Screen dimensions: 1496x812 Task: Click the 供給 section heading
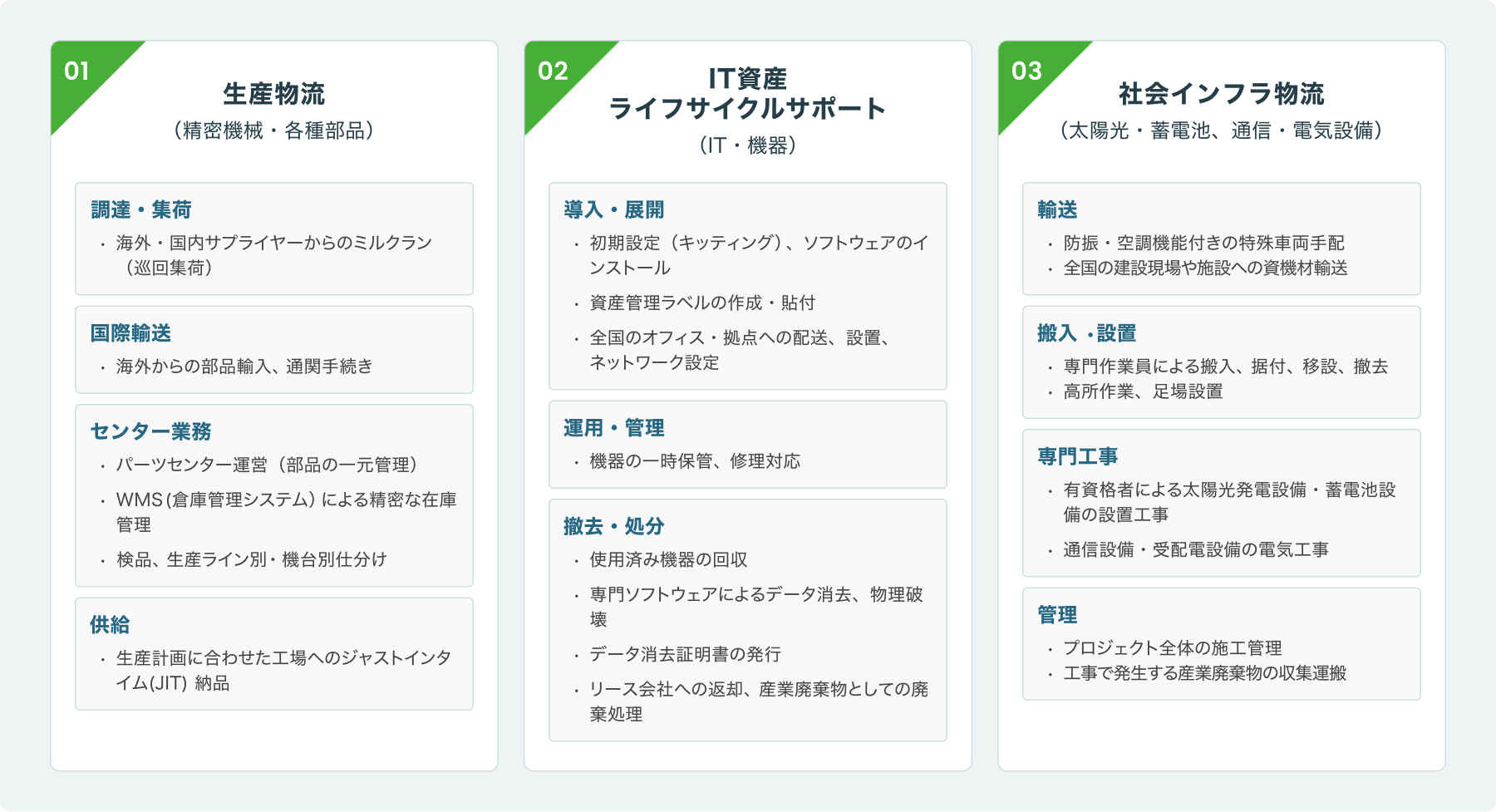[x=111, y=625]
